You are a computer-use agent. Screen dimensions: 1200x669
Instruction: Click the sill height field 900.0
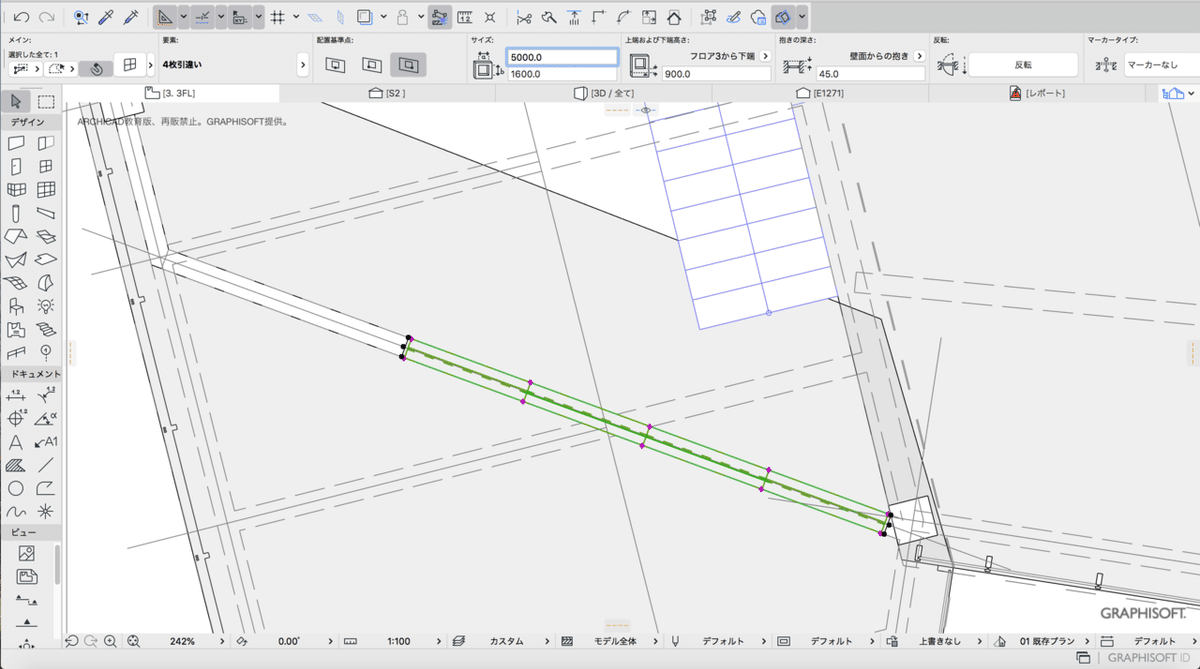click(x=715, y=74)
